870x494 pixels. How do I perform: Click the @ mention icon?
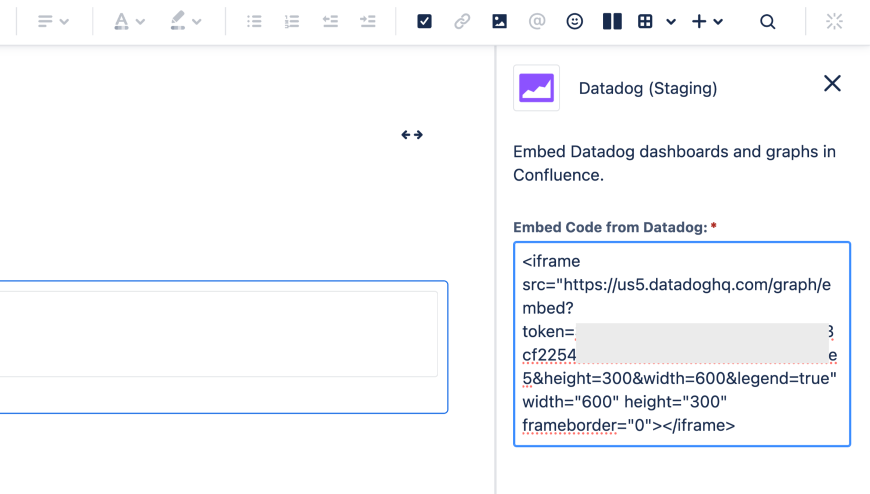[537, 21]
